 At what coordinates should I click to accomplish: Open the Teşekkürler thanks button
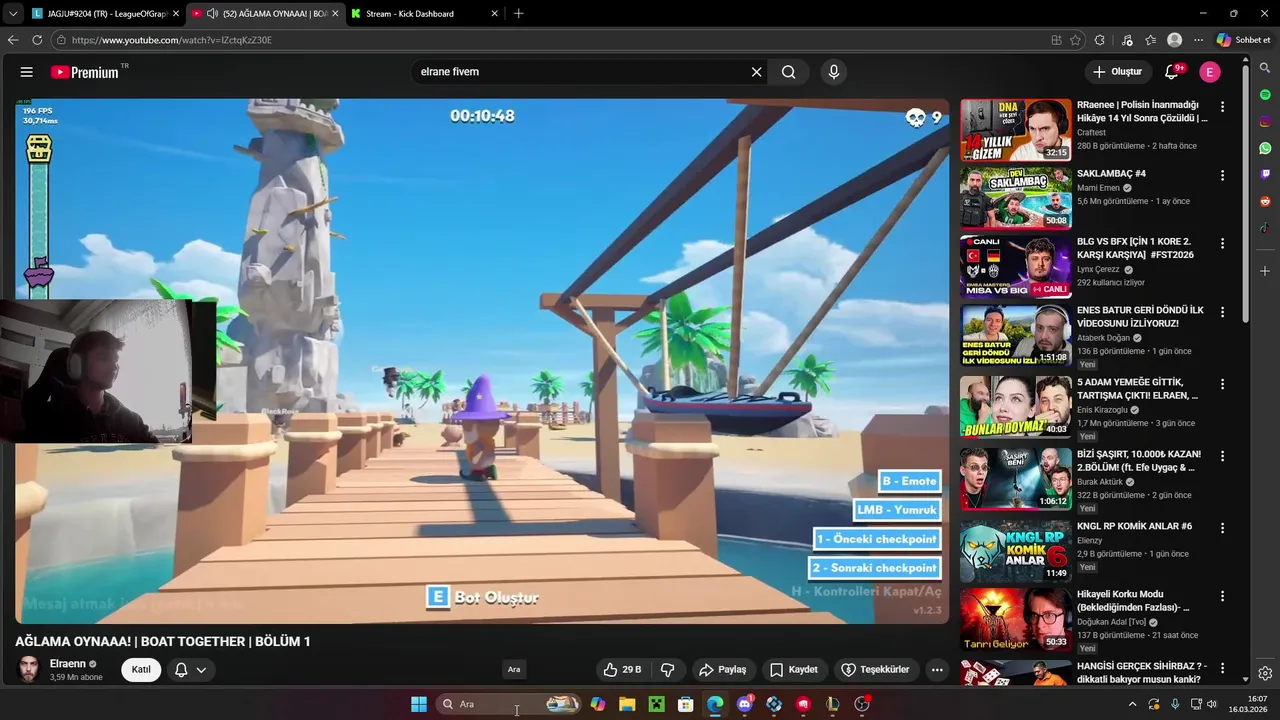[x=876, y=670]
